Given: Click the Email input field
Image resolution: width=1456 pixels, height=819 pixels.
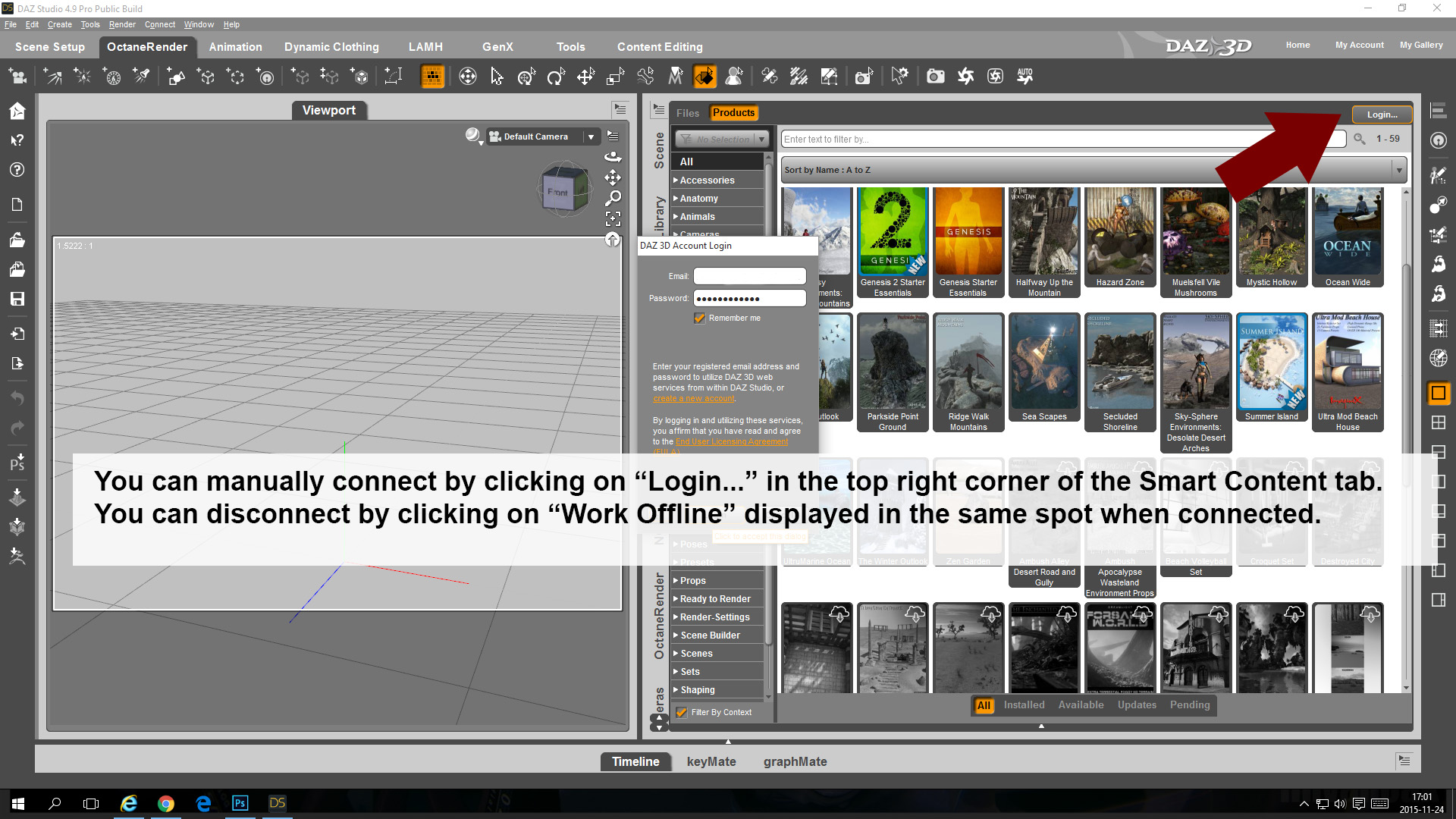Looking at the screenshot, I should point(749,277).
